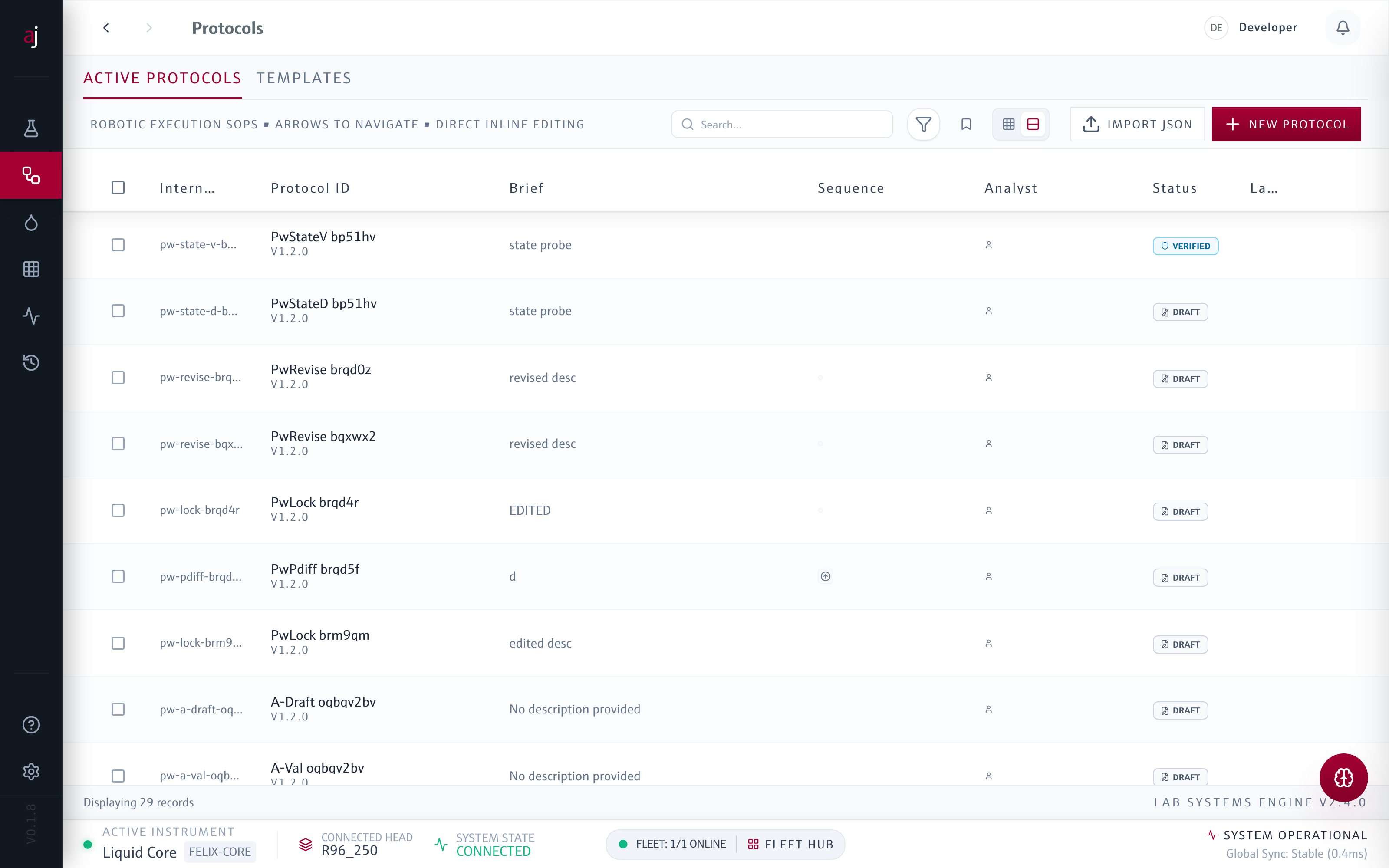Sort by the Brief column header
This screenshot has height=868, width=1389.
527,188
